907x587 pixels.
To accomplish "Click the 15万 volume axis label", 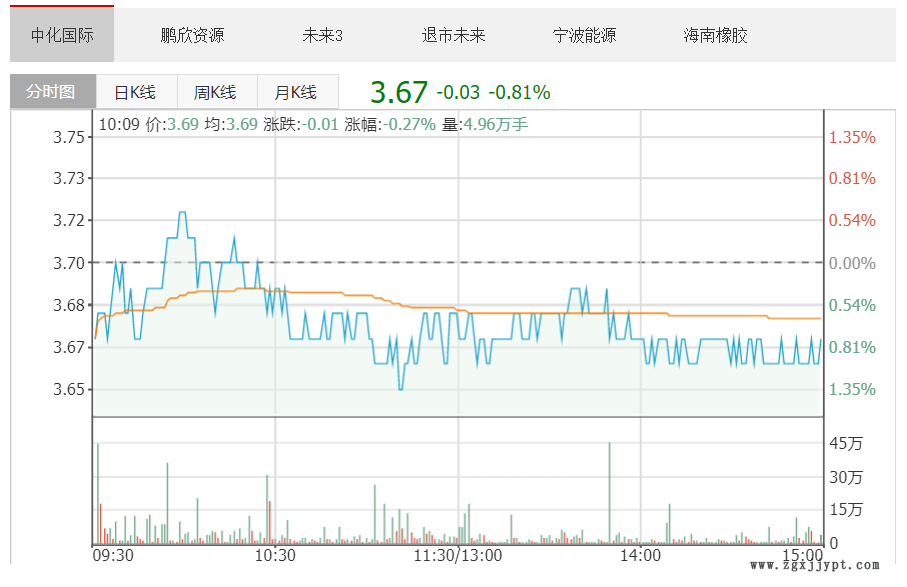I will [846, 510].
